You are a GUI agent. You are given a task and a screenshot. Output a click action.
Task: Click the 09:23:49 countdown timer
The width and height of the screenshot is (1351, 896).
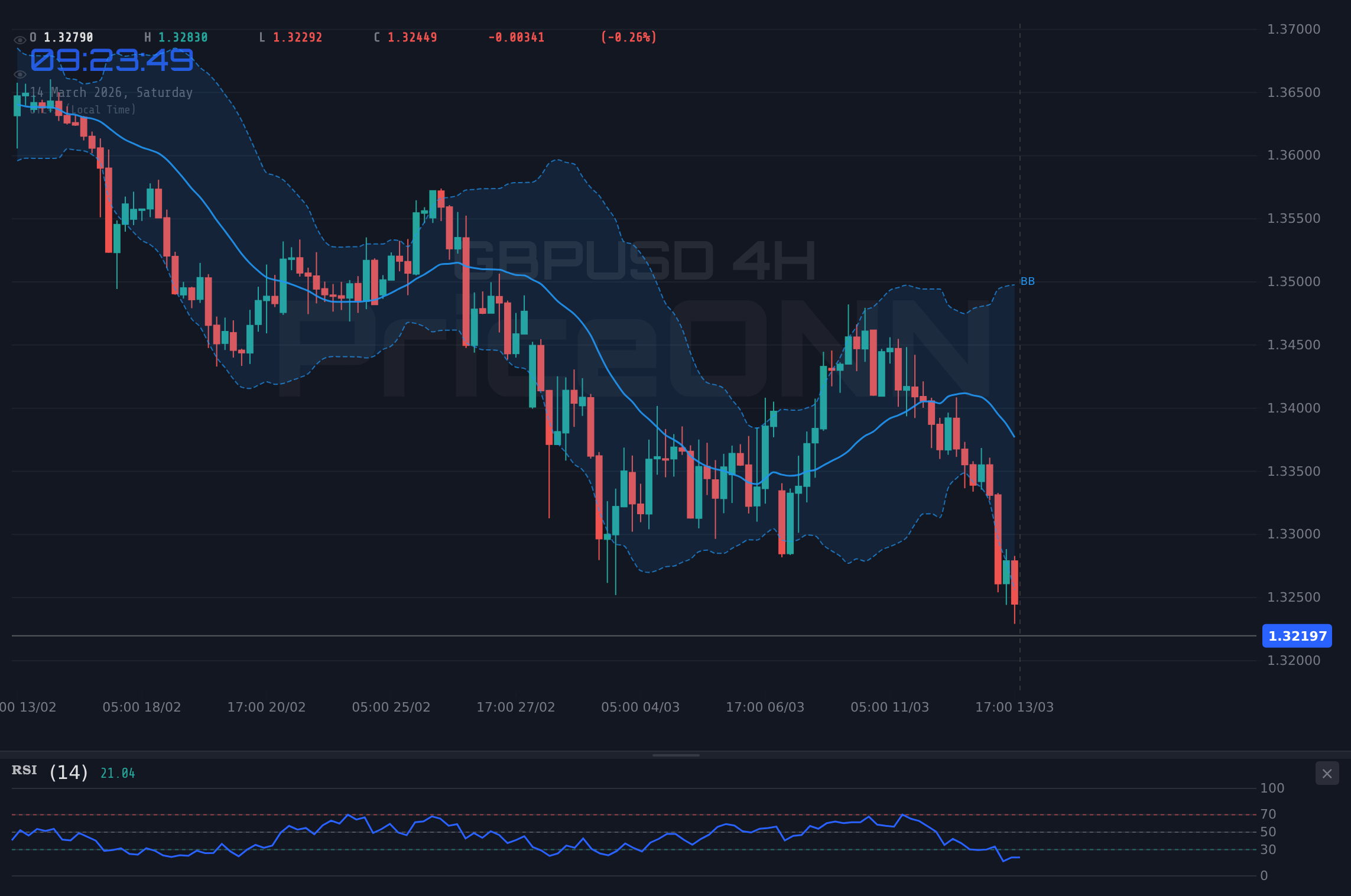coord(112,60)
